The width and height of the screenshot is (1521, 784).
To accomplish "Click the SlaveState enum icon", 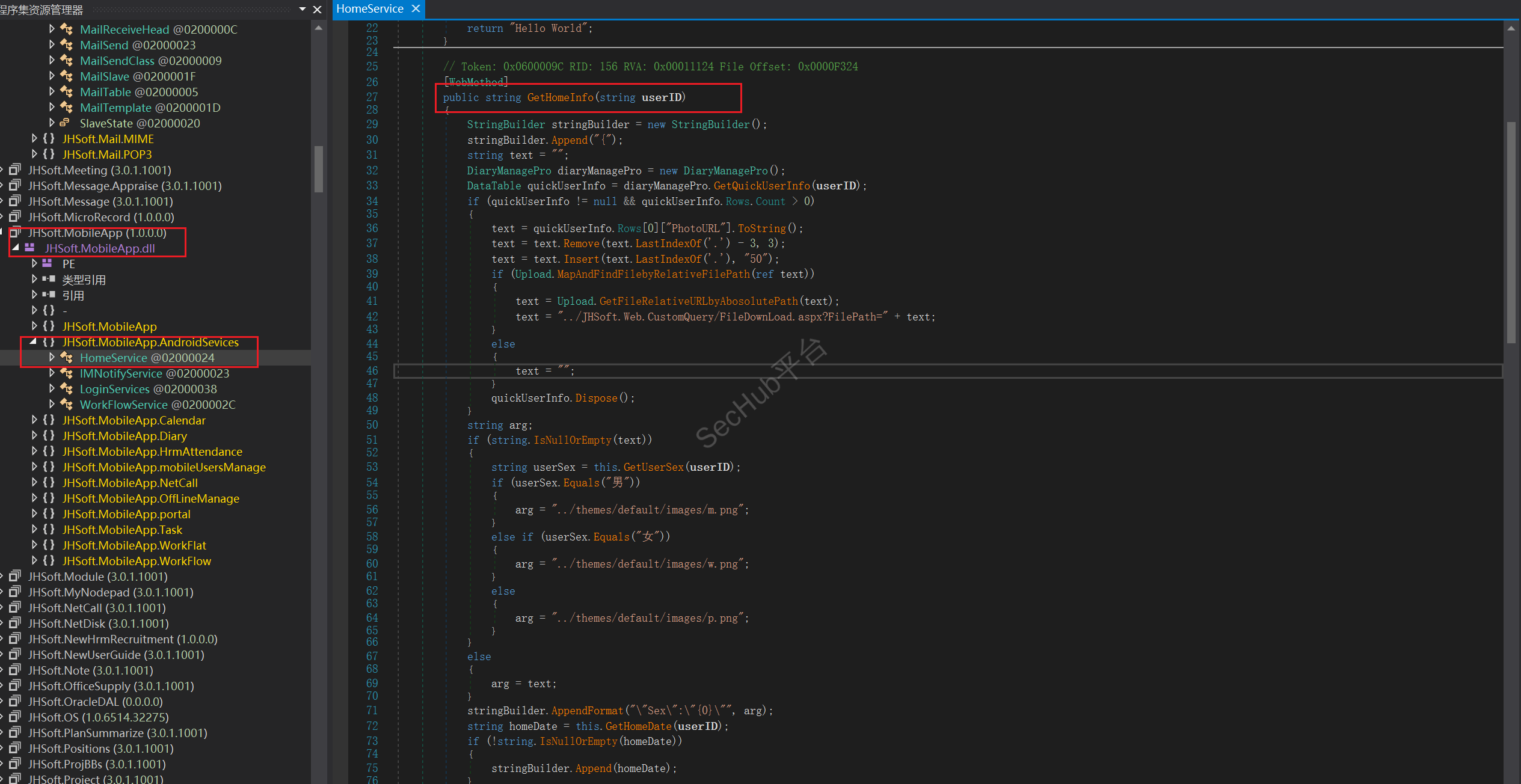I will tap(65, 123).
